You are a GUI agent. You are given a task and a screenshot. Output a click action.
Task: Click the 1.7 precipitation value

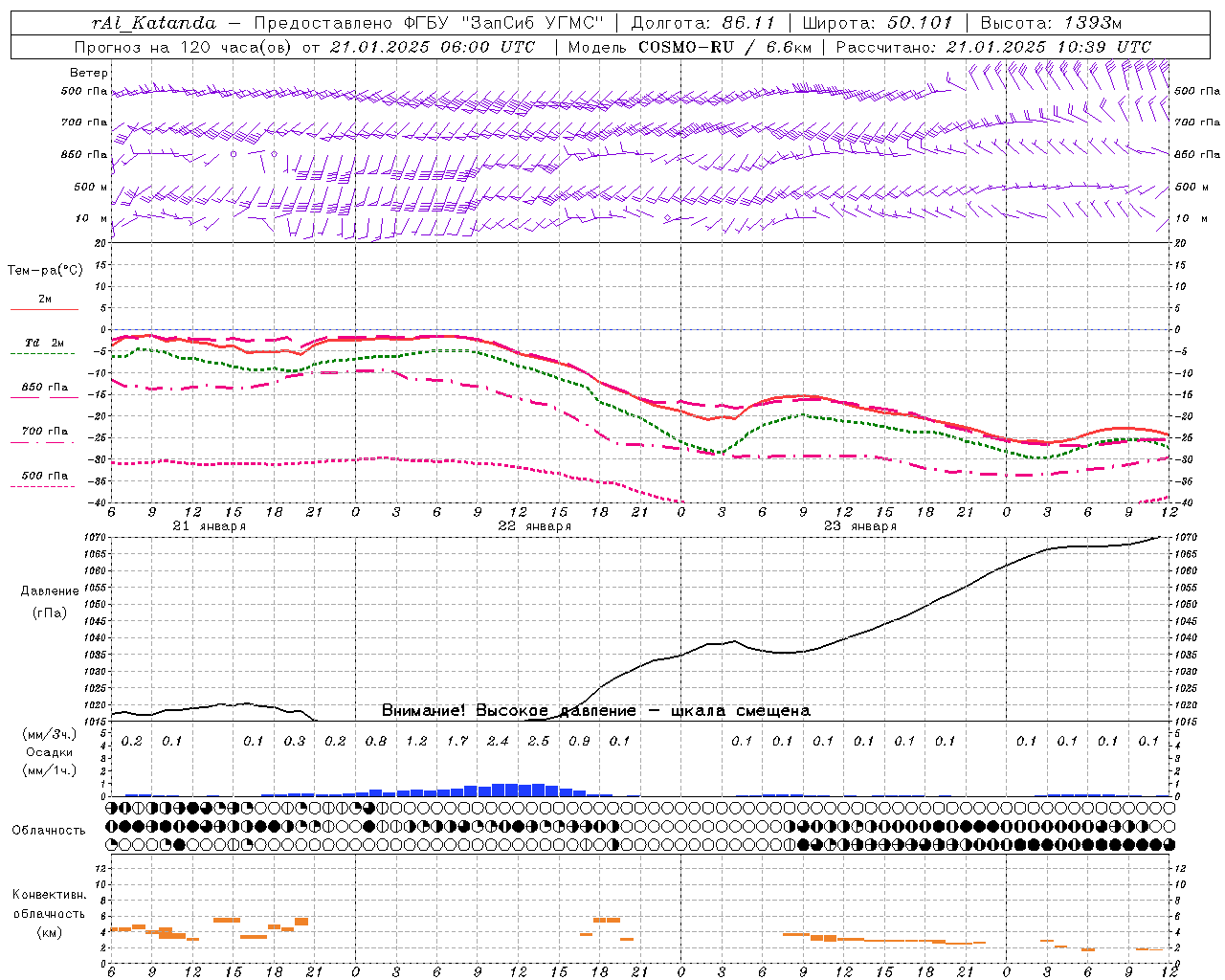click(x=457, y=742)
